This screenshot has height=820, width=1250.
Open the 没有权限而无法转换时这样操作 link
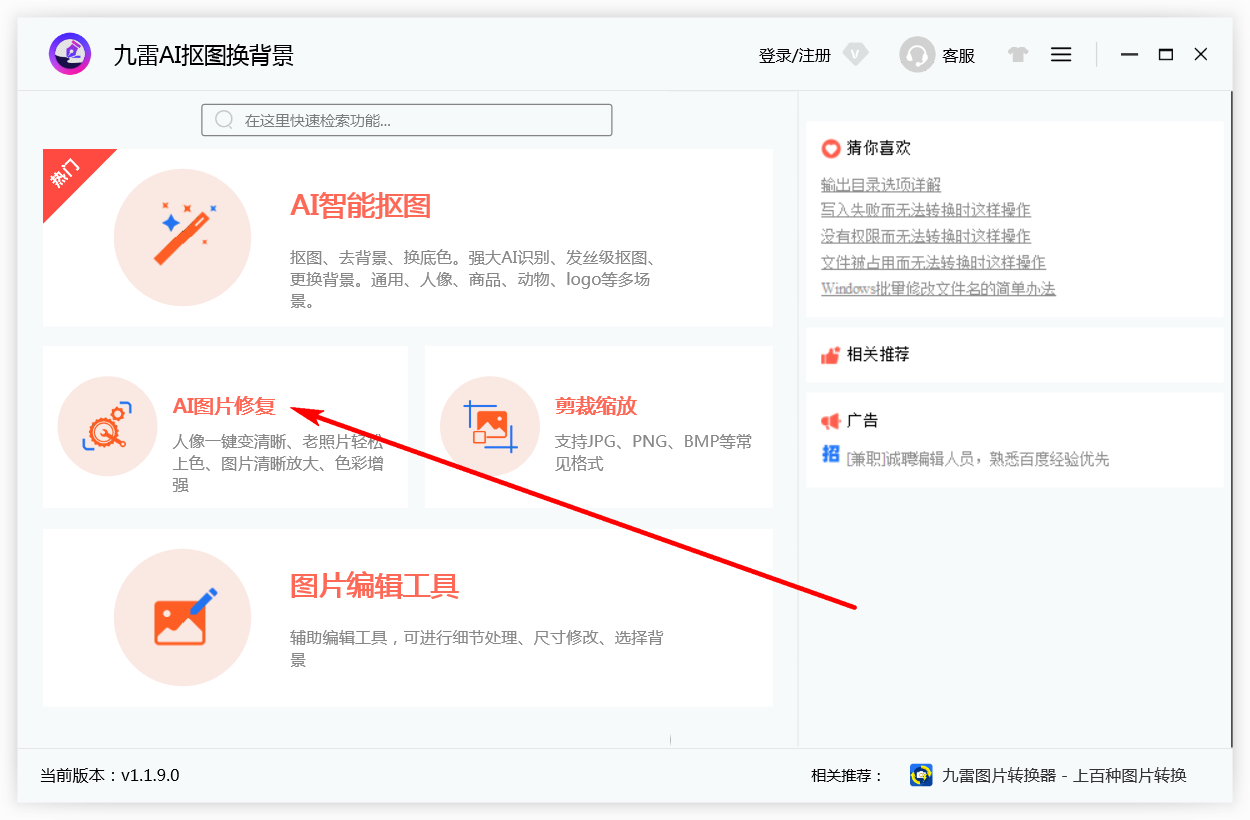pos(926,236)
